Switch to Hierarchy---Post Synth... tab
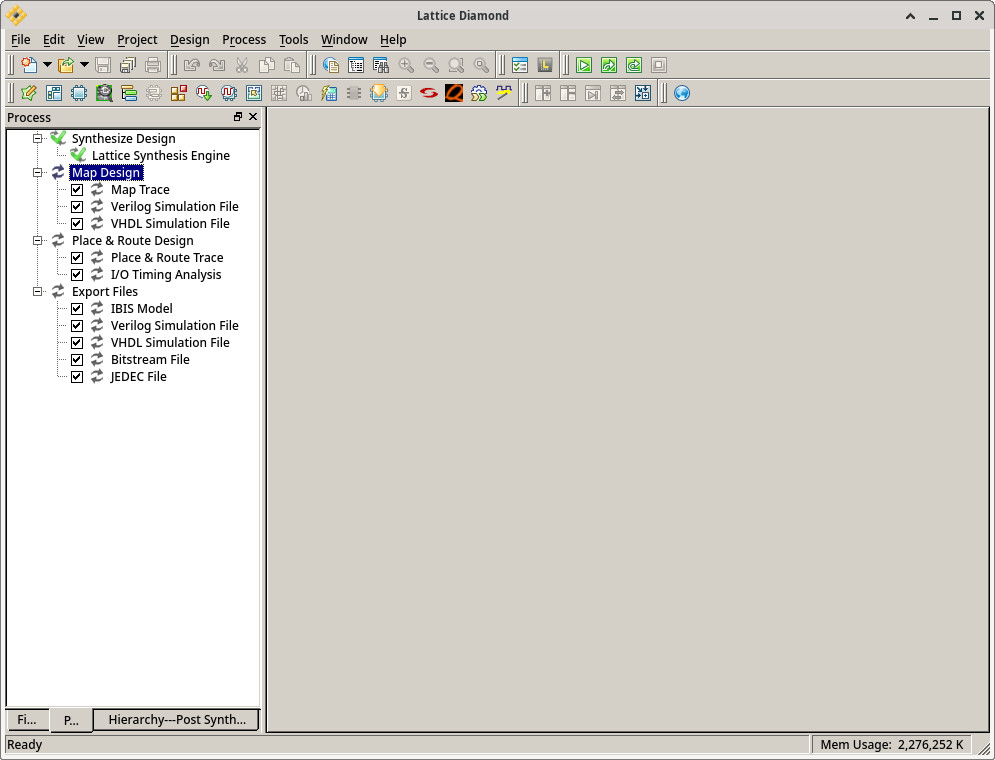 (176, 719)
